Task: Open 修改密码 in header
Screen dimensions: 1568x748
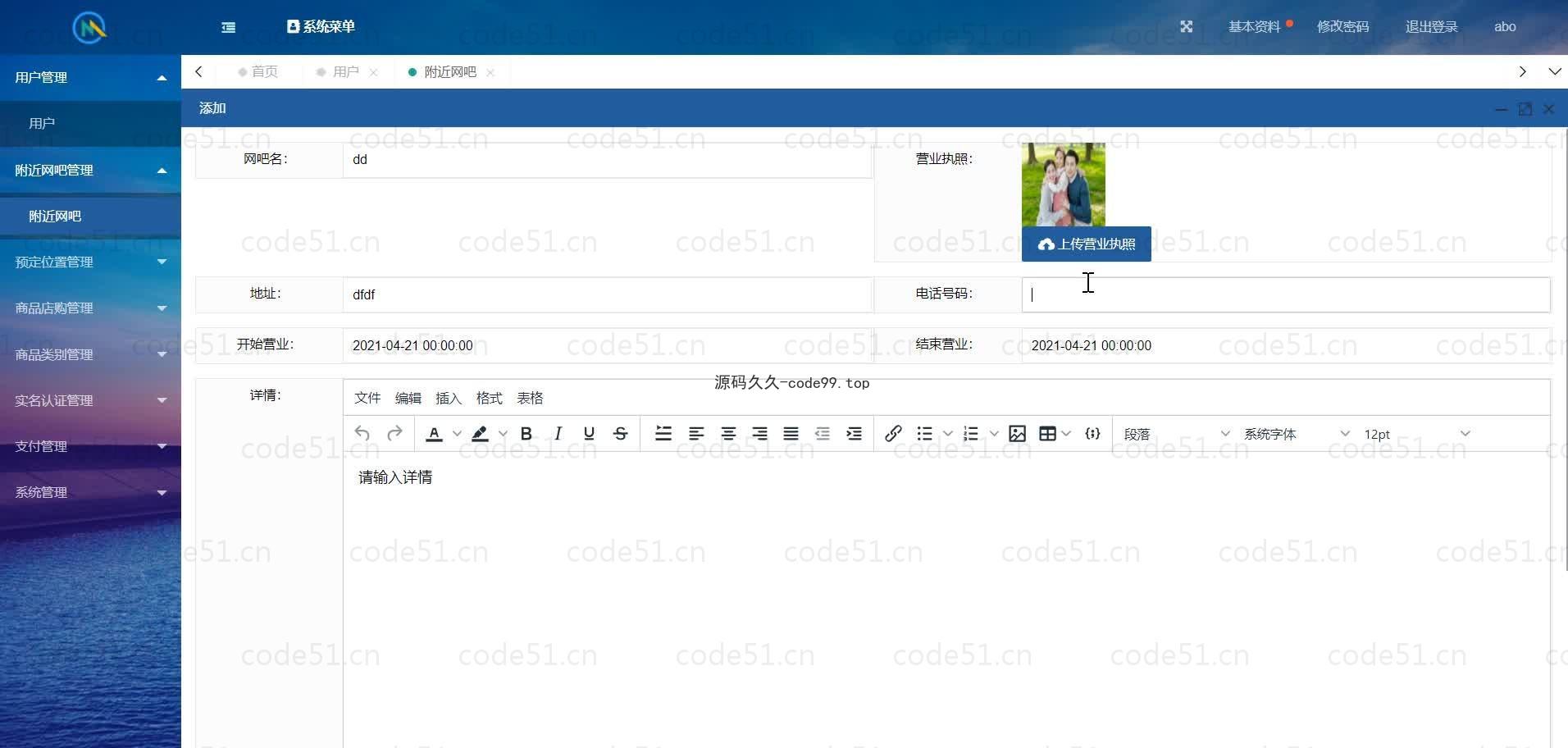Action: [x=1343, y=26]
